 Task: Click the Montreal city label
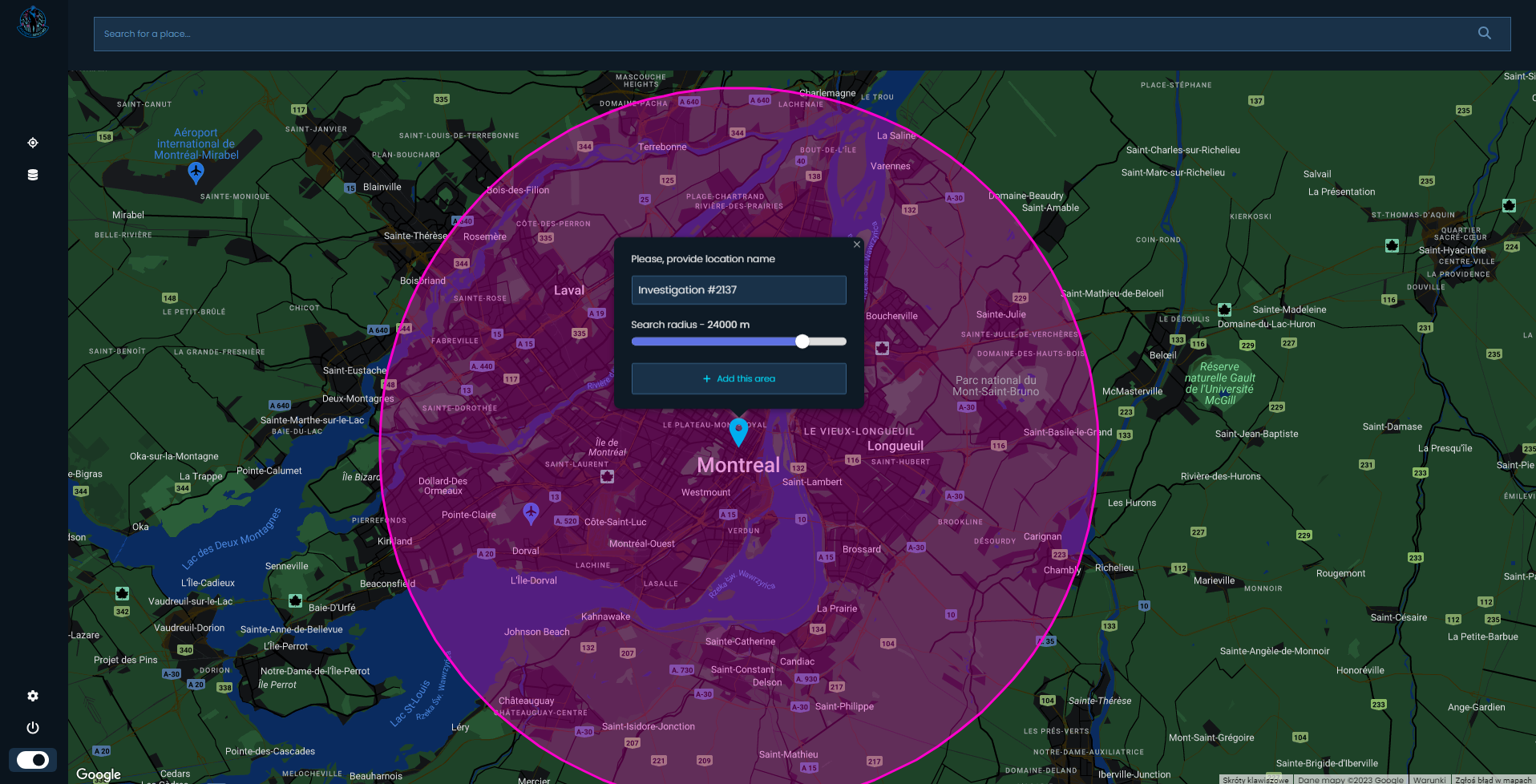738,465
